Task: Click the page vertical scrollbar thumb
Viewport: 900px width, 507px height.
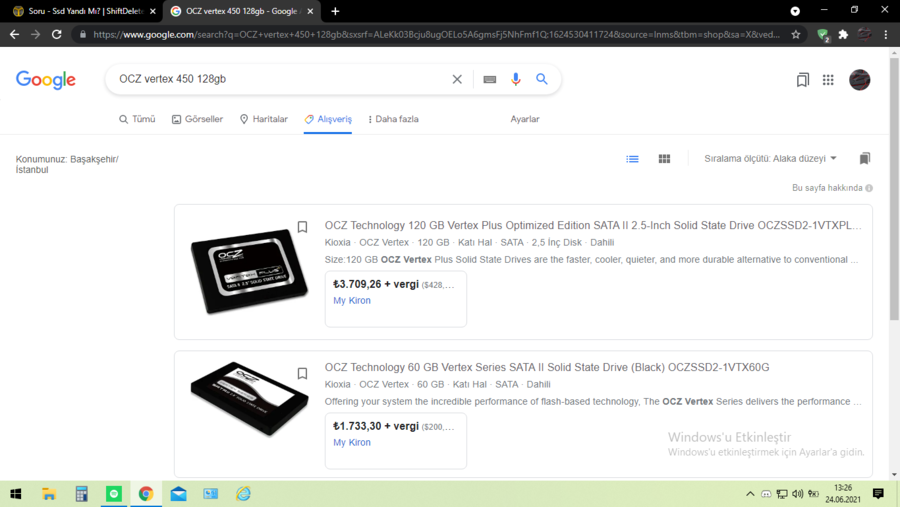Action: pyautogui.click(x=894, y=188)
